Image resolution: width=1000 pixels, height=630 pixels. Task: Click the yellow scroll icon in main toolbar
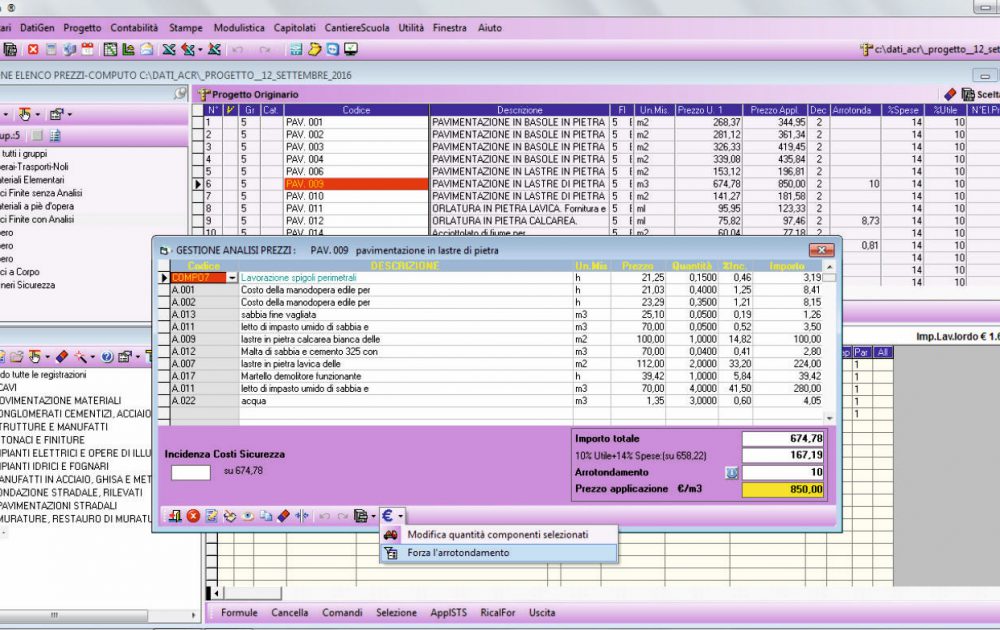click(x=315, y=49)
